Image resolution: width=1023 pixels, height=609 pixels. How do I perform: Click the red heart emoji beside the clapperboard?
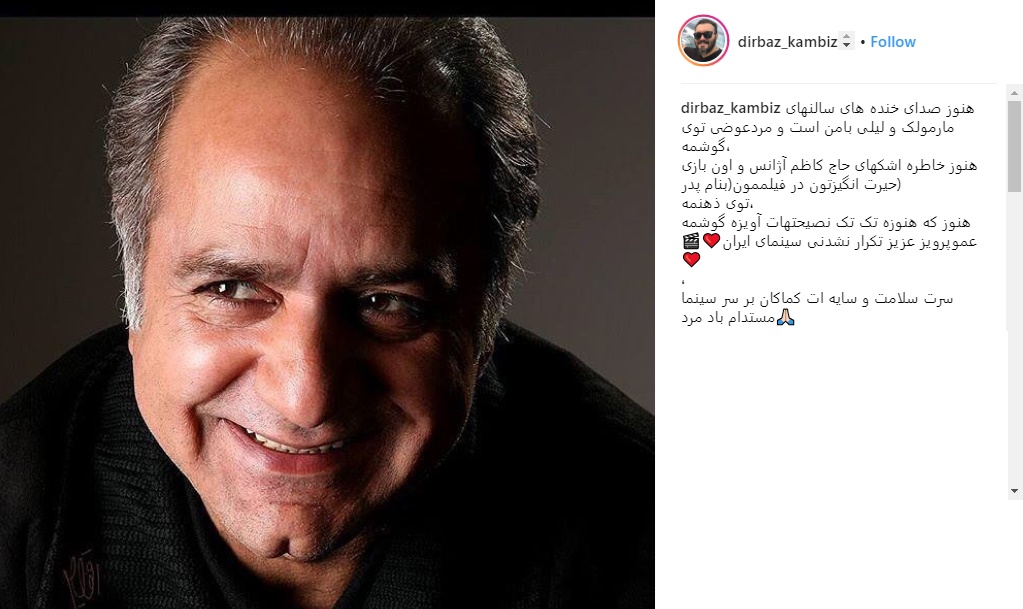pyautogui.click(x=711, y=241)
